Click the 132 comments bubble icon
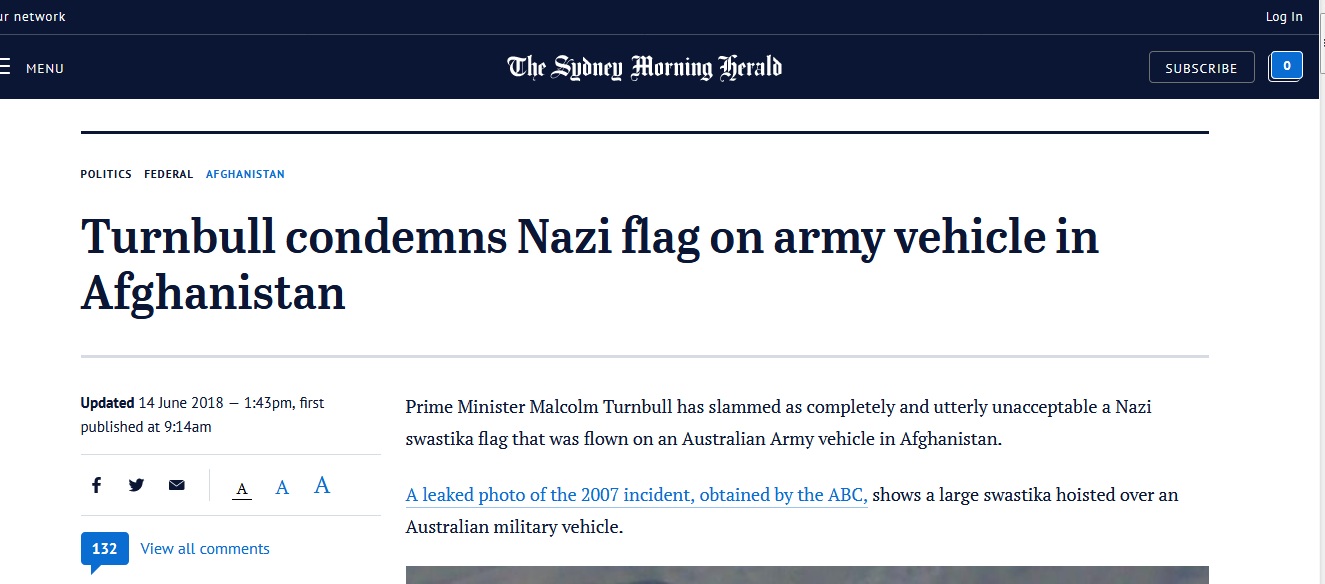This screenshot has width=1325, height=584. [105, 549]
